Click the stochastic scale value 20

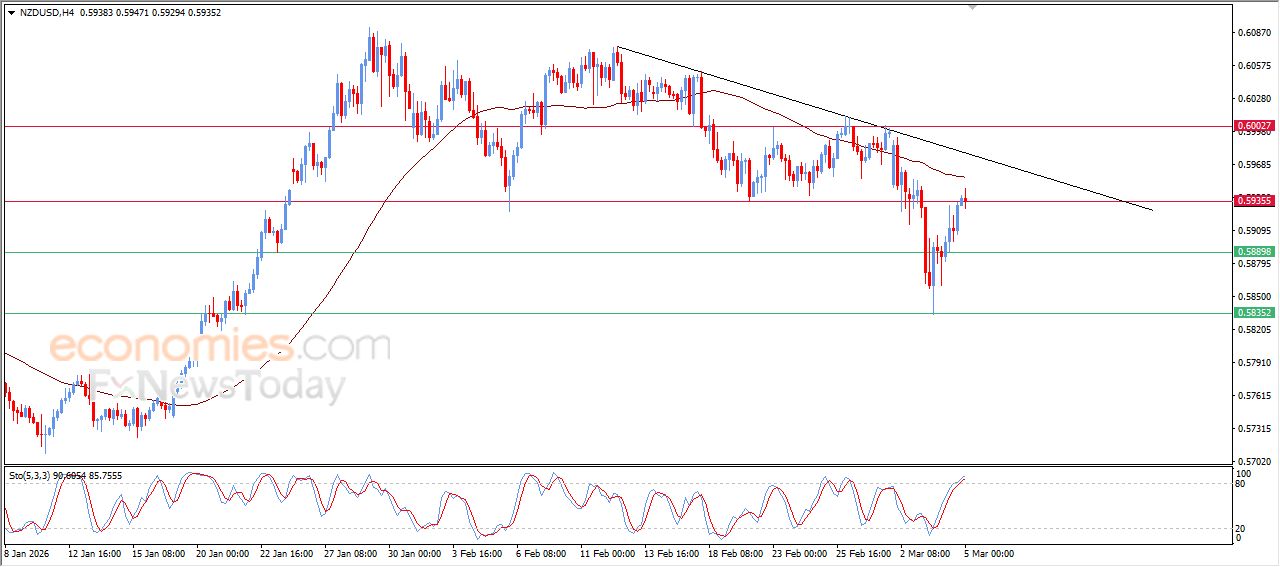coord(1242,527)
